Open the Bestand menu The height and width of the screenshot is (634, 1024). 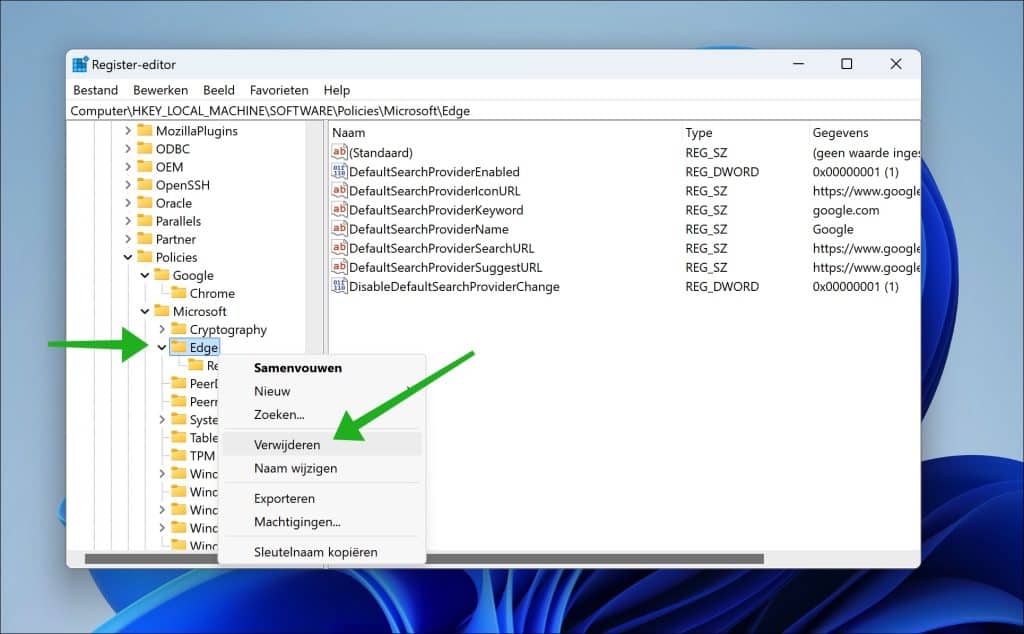95,90
